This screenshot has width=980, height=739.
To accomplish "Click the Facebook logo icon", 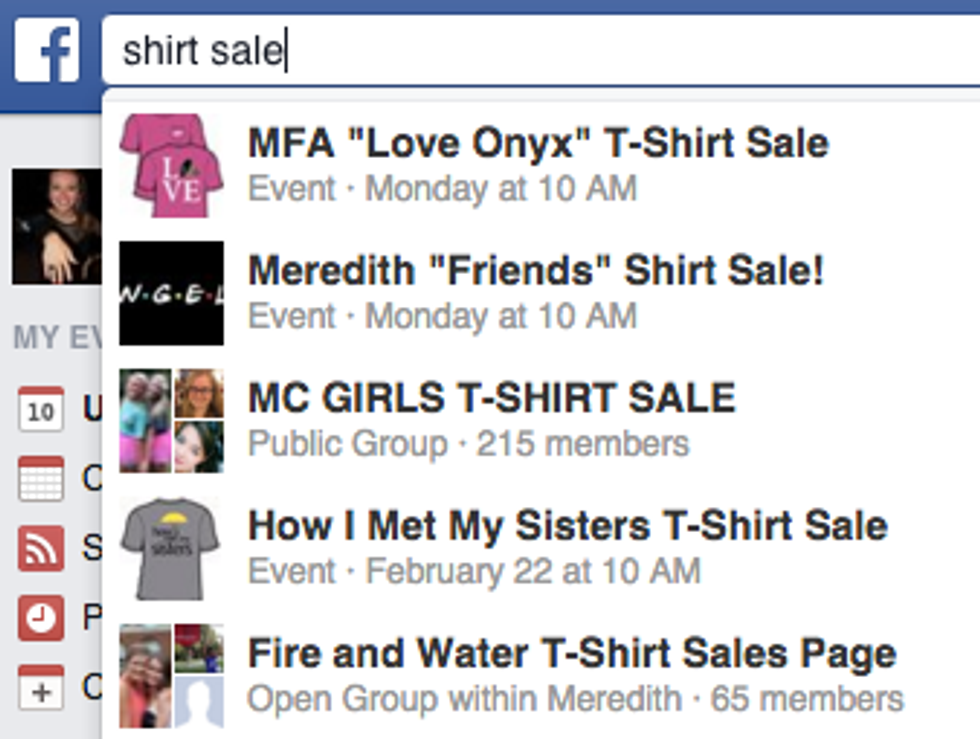I will pyautogui.click(x=46, y=48).
